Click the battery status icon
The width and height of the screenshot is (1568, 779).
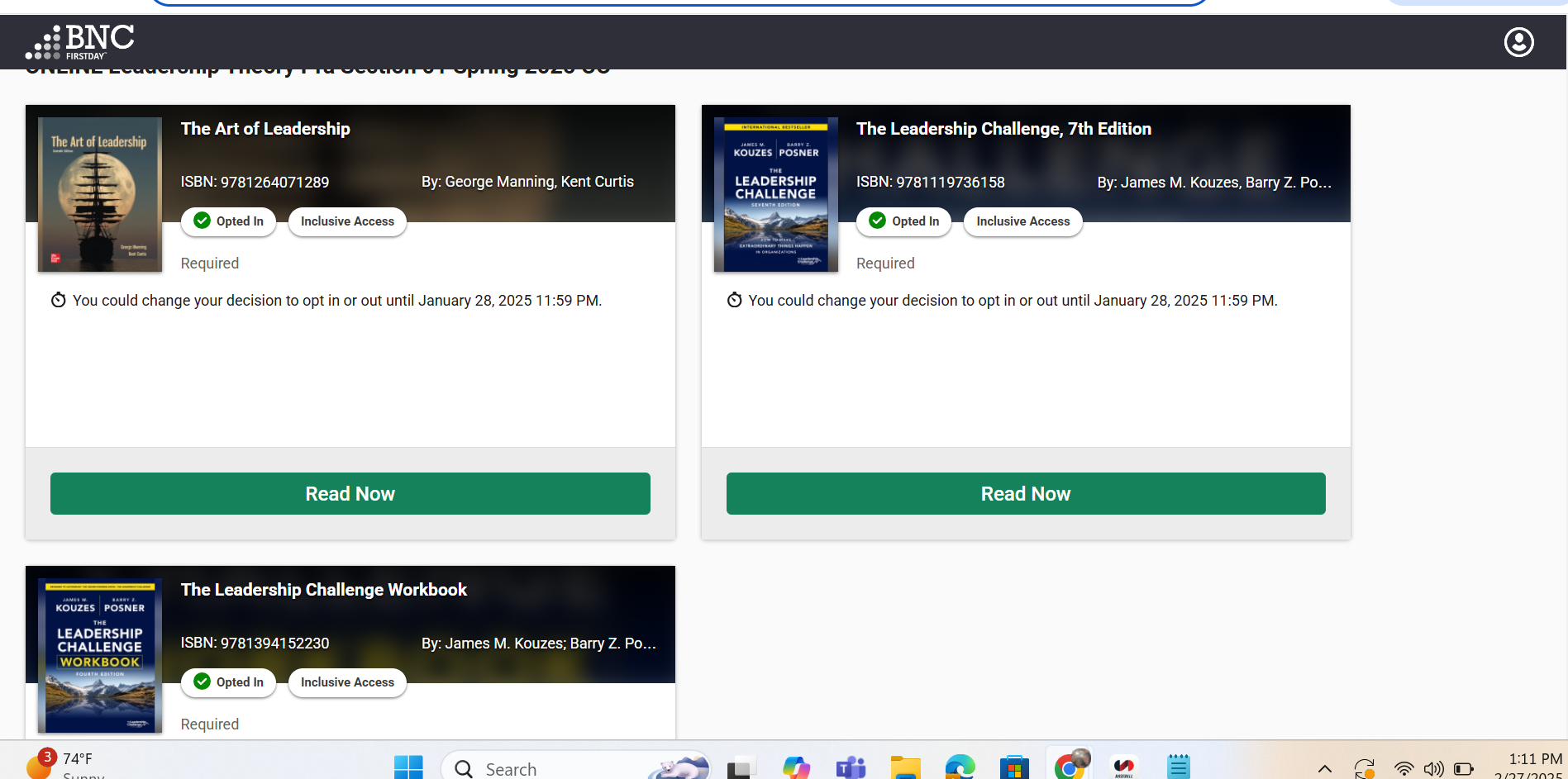[x=1463, y=769]
